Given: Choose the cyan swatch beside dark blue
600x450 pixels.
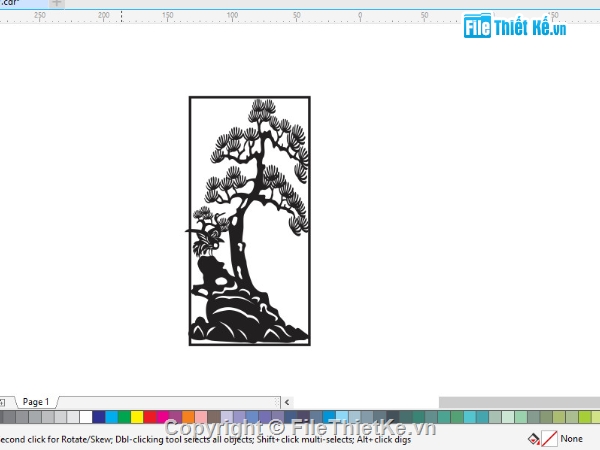Looking at the screenshot, I should tap(111, 417).
